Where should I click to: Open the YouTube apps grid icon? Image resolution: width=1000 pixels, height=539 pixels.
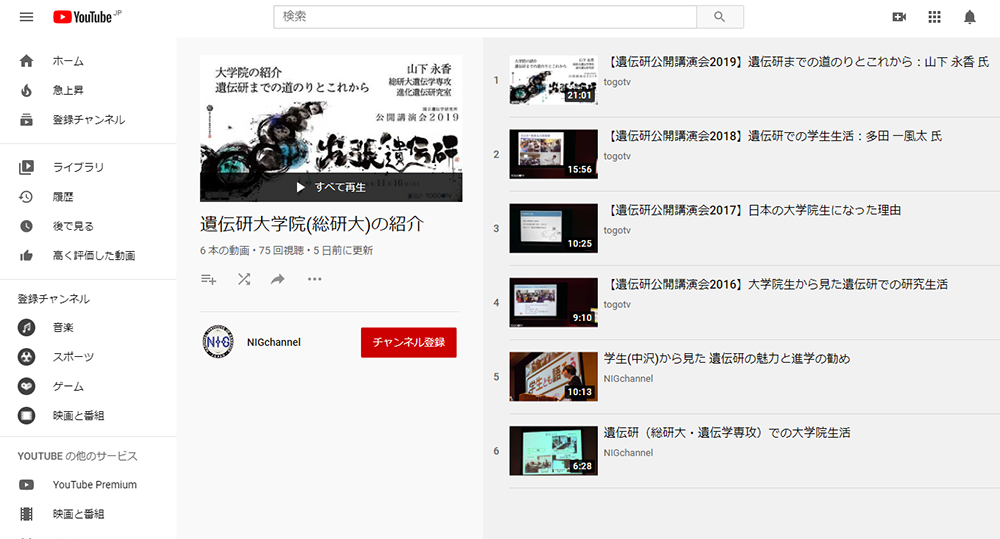point(935,17)
